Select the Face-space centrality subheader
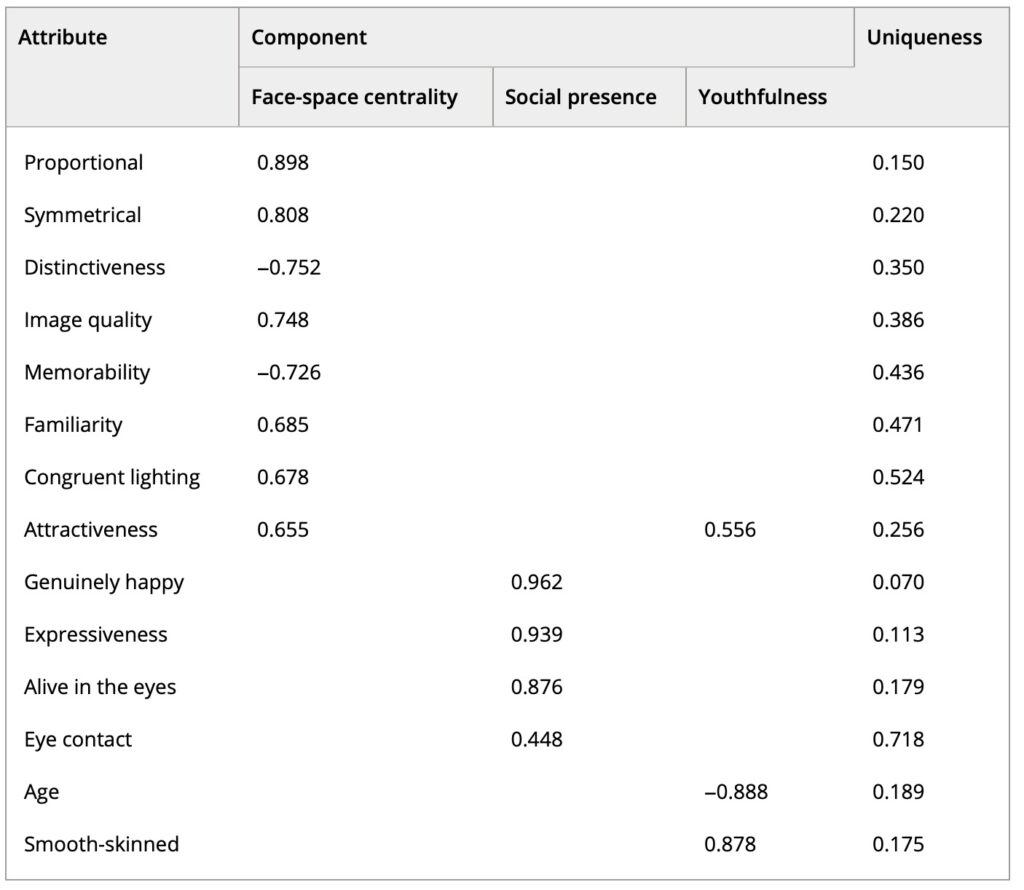The width and height of the screenshot is (1024, 890). (x=354, y=97)
